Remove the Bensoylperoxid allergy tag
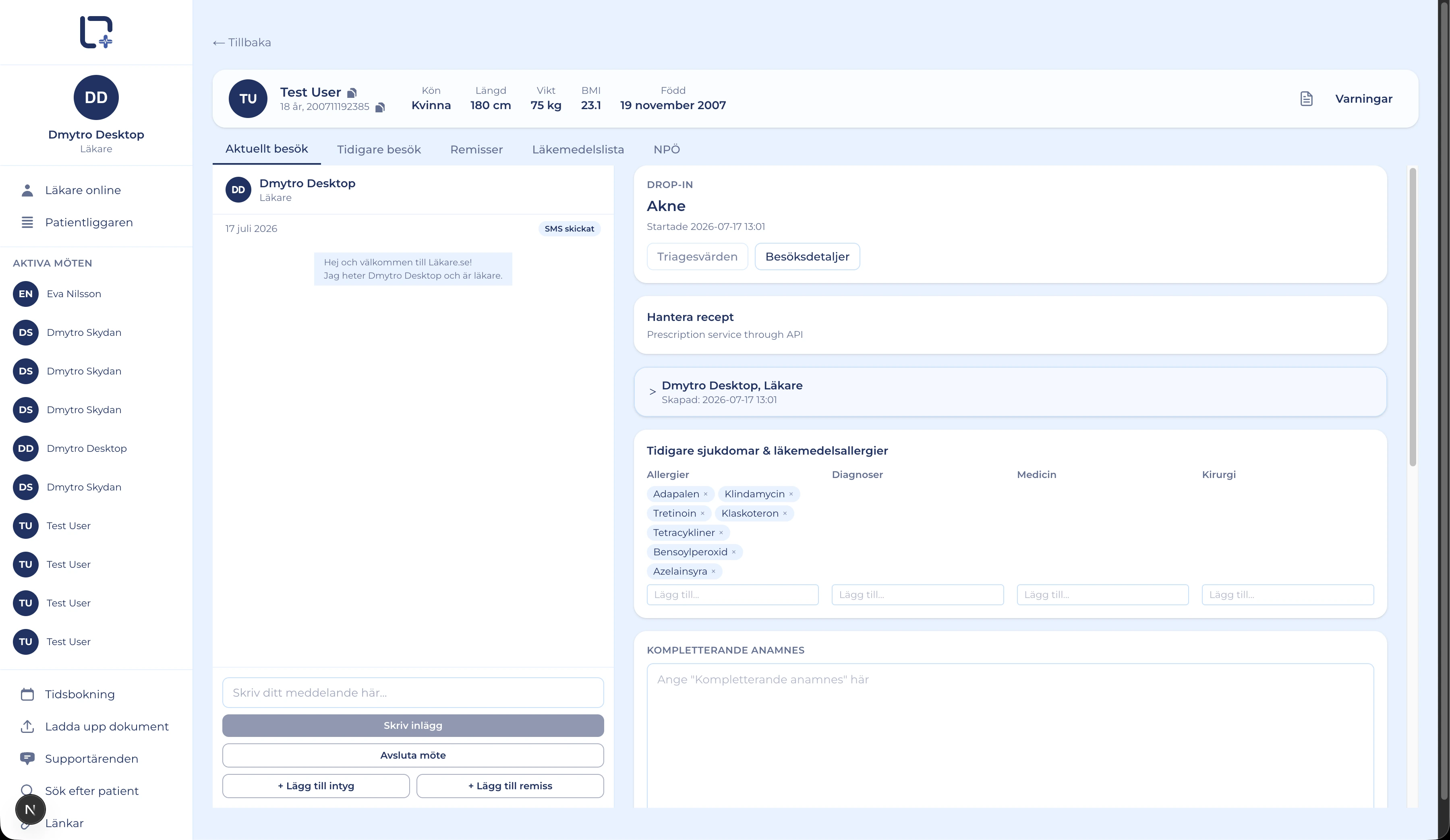 (733, 552)
